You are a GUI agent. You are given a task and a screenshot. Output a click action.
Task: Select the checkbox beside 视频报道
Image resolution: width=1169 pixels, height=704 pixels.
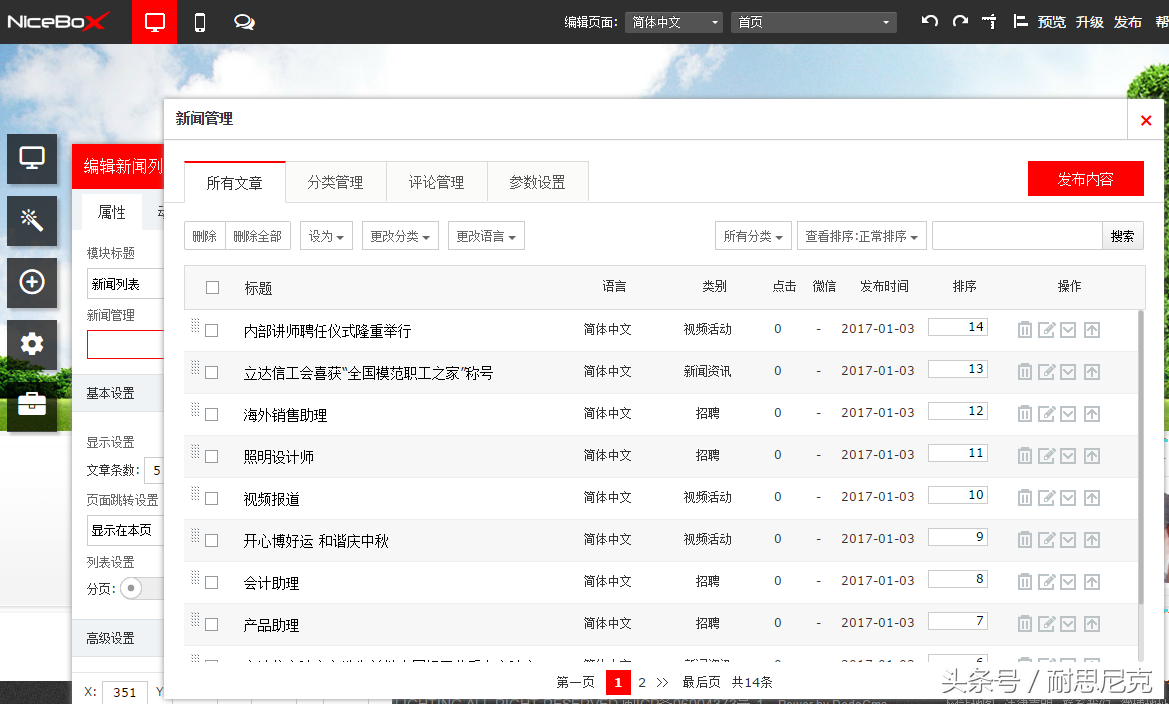[x=212, y=498]
